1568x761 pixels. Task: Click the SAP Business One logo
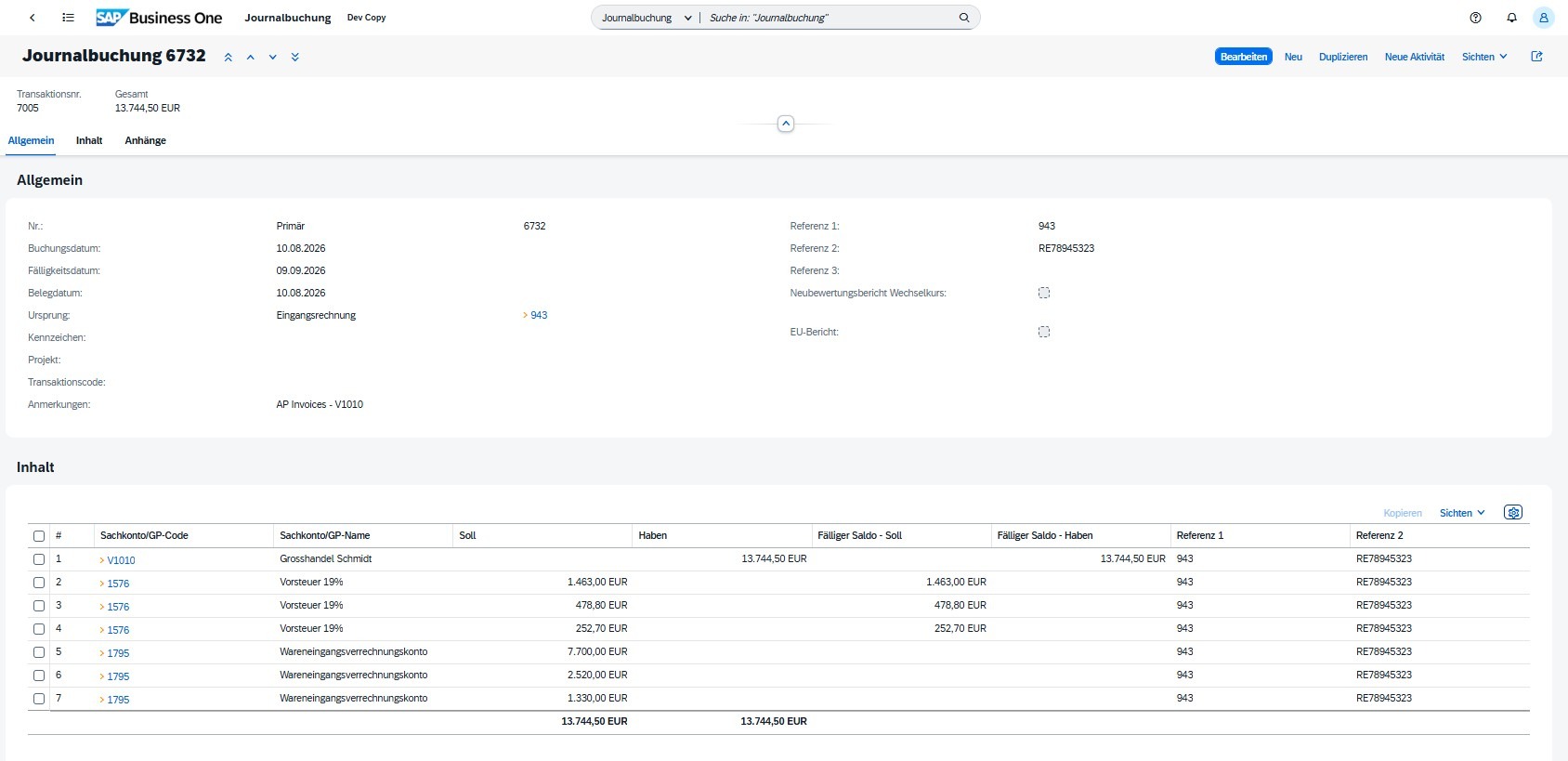(159, 18)
